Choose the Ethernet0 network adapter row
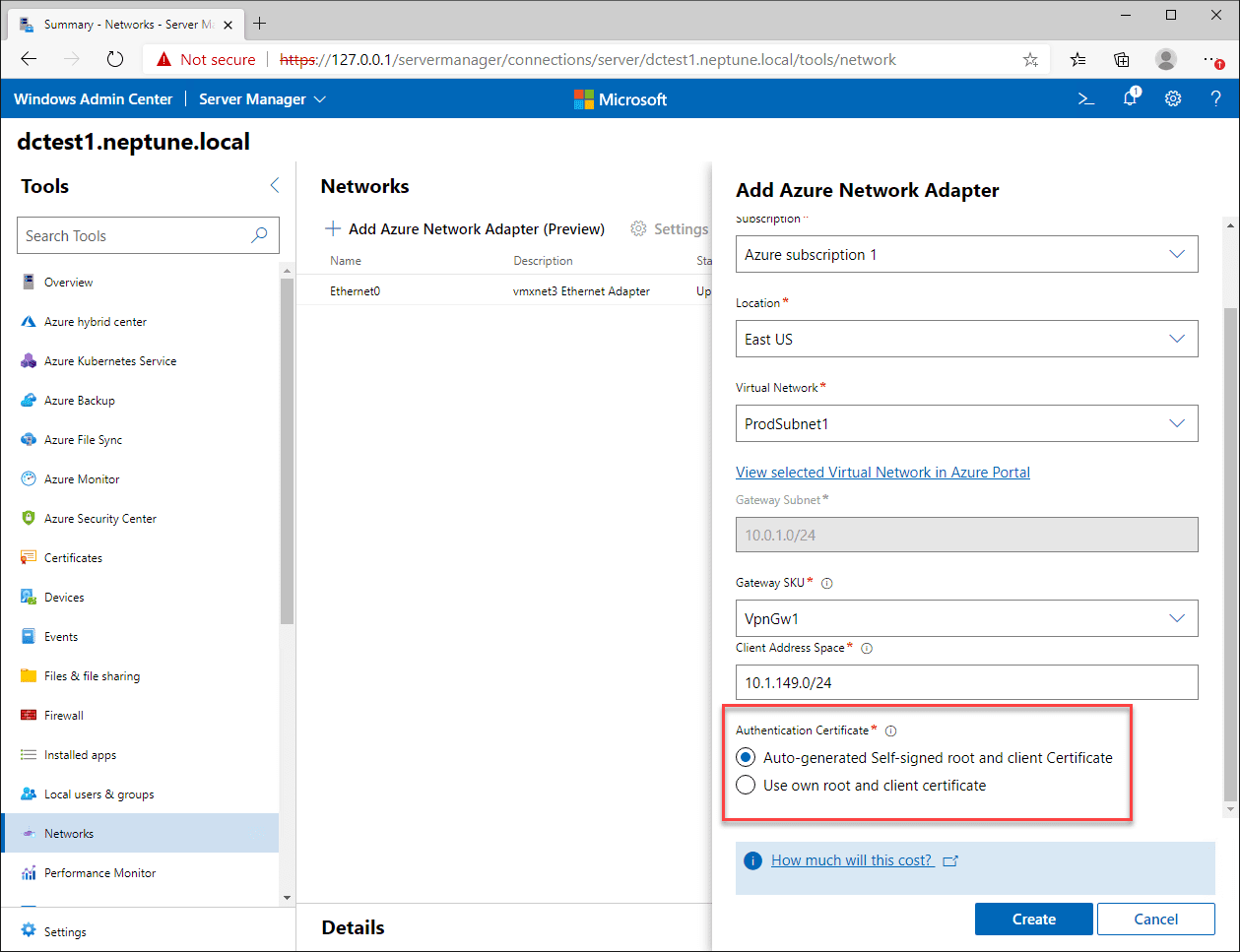 coord(354,290)
